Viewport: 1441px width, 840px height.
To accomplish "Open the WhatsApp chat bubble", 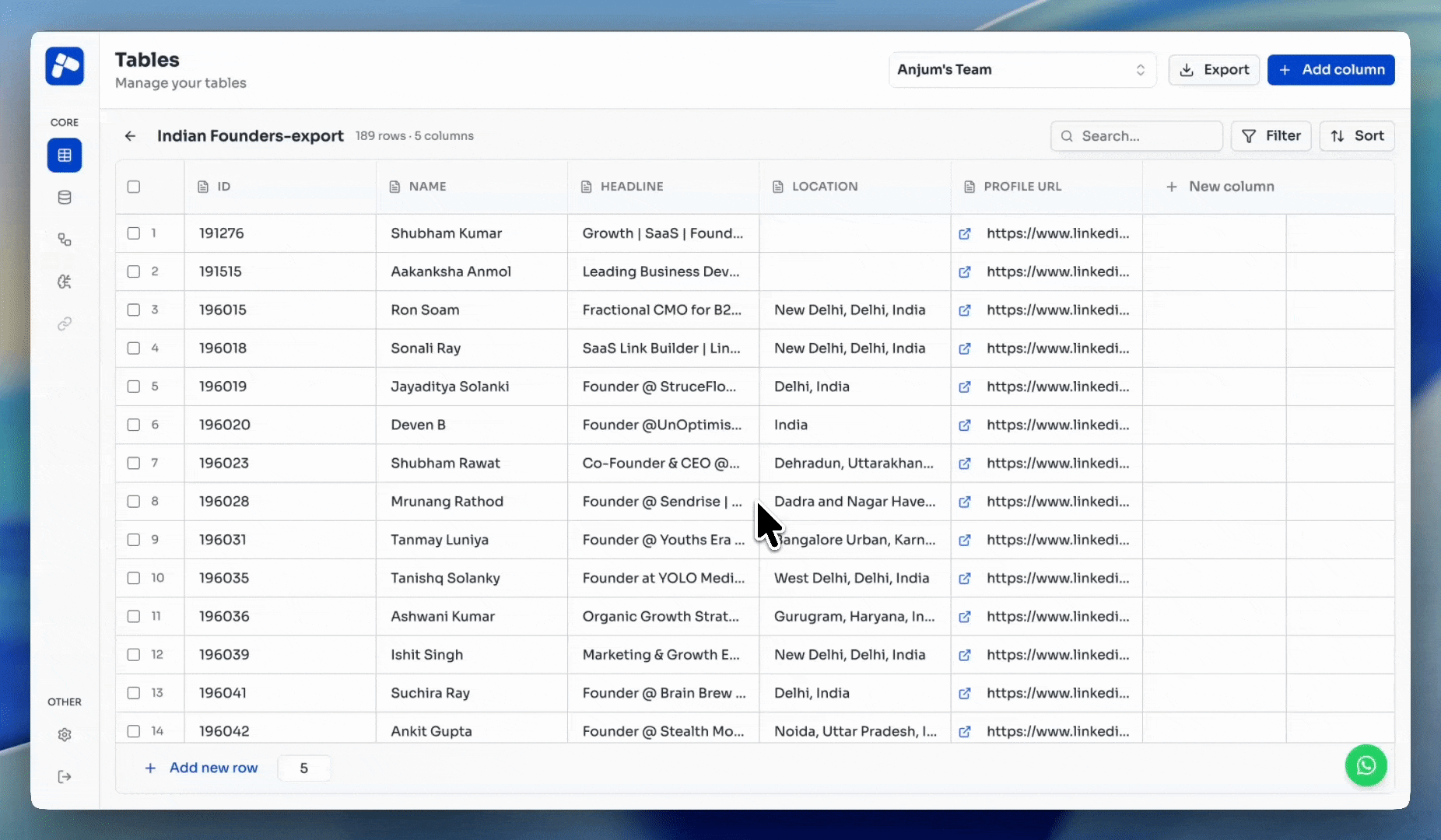I will (1366, 766).
